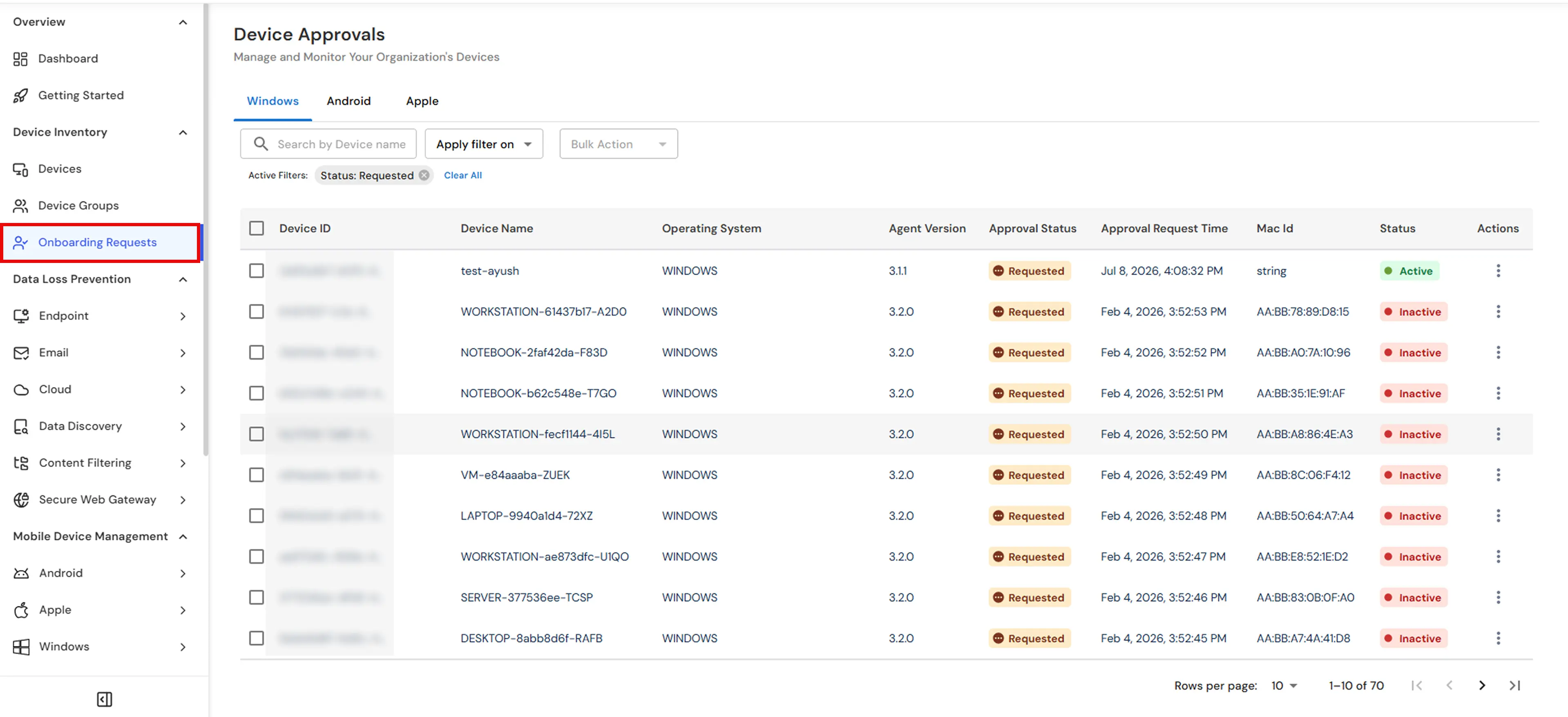Open actions menu for SERVER-377536ee-TCSP
Viewport: 1568px width, 717px height.
[x=1498, y=597]
